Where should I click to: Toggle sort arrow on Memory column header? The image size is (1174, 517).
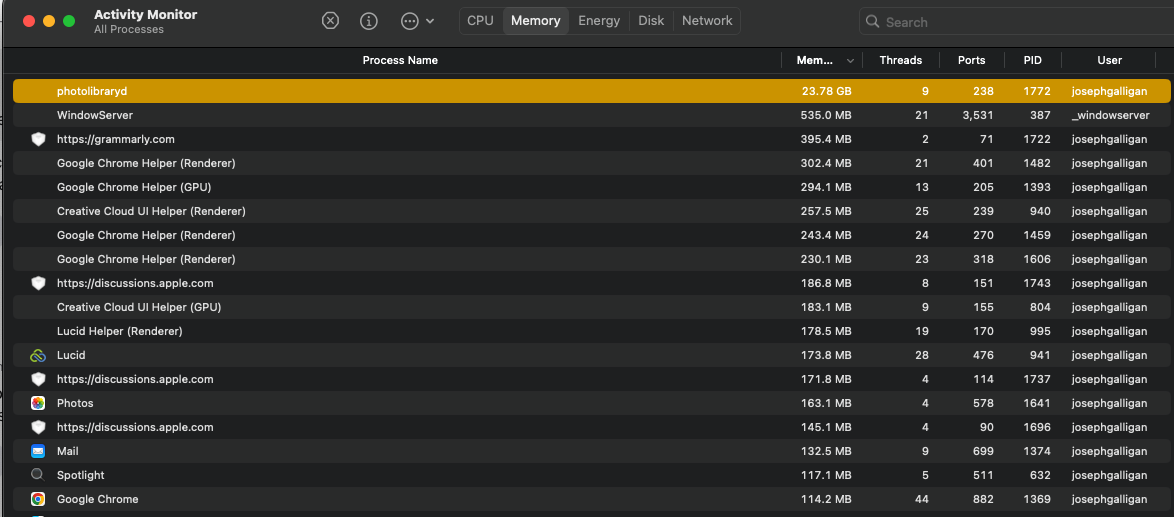tap(851, 61)
